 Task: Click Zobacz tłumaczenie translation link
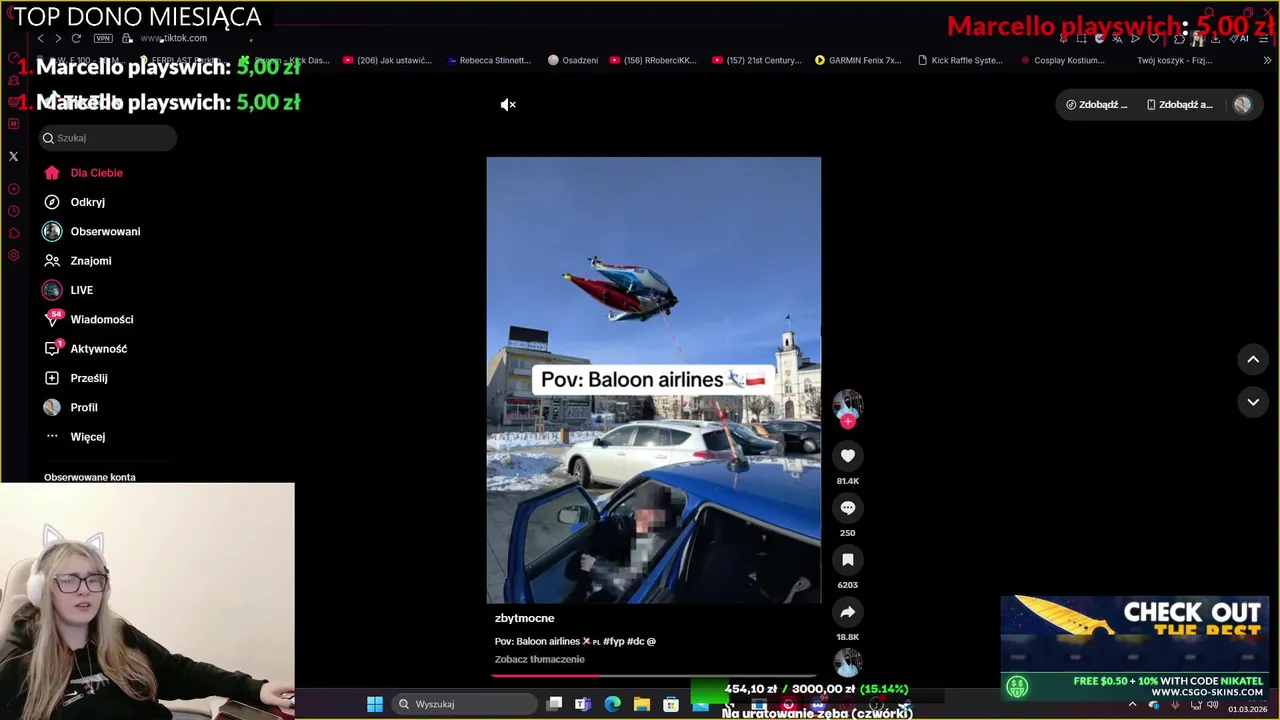click(539, 659)
